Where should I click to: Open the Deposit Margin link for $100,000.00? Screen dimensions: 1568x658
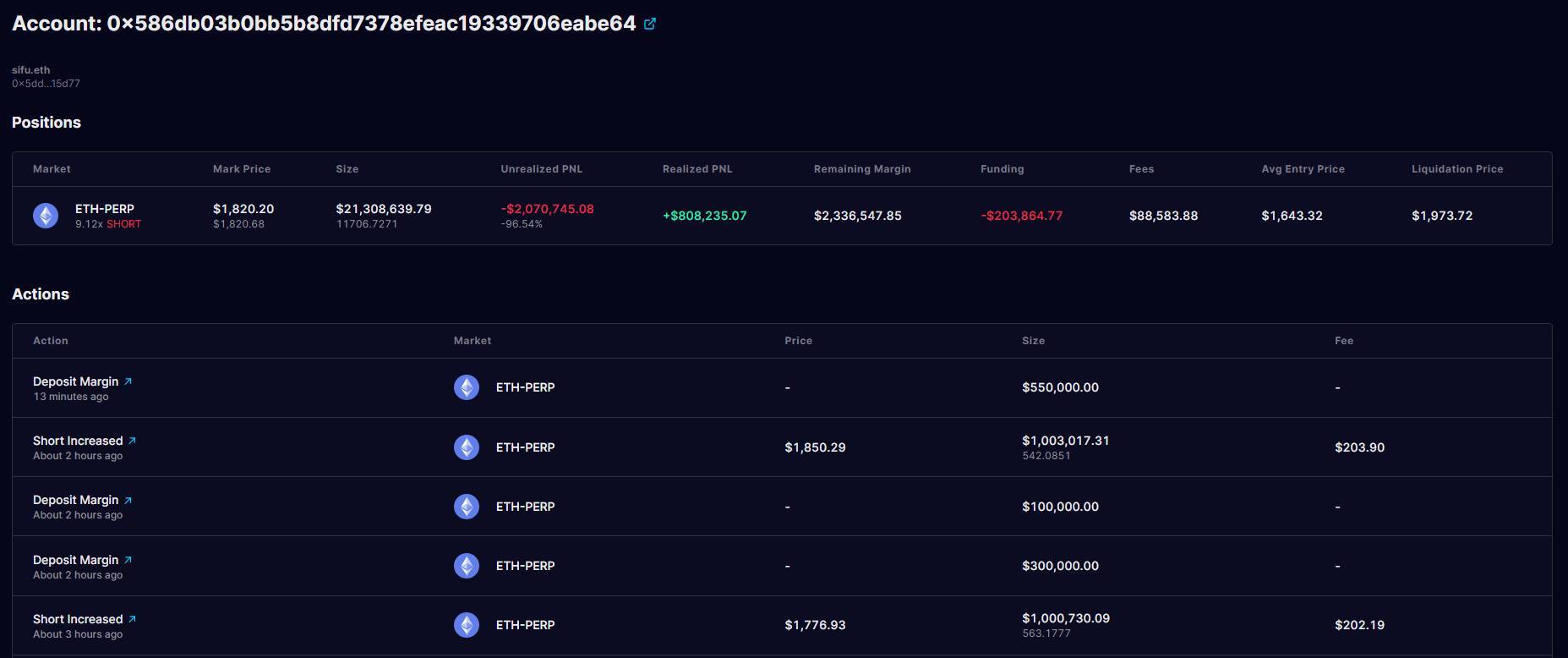pos(75,500)
